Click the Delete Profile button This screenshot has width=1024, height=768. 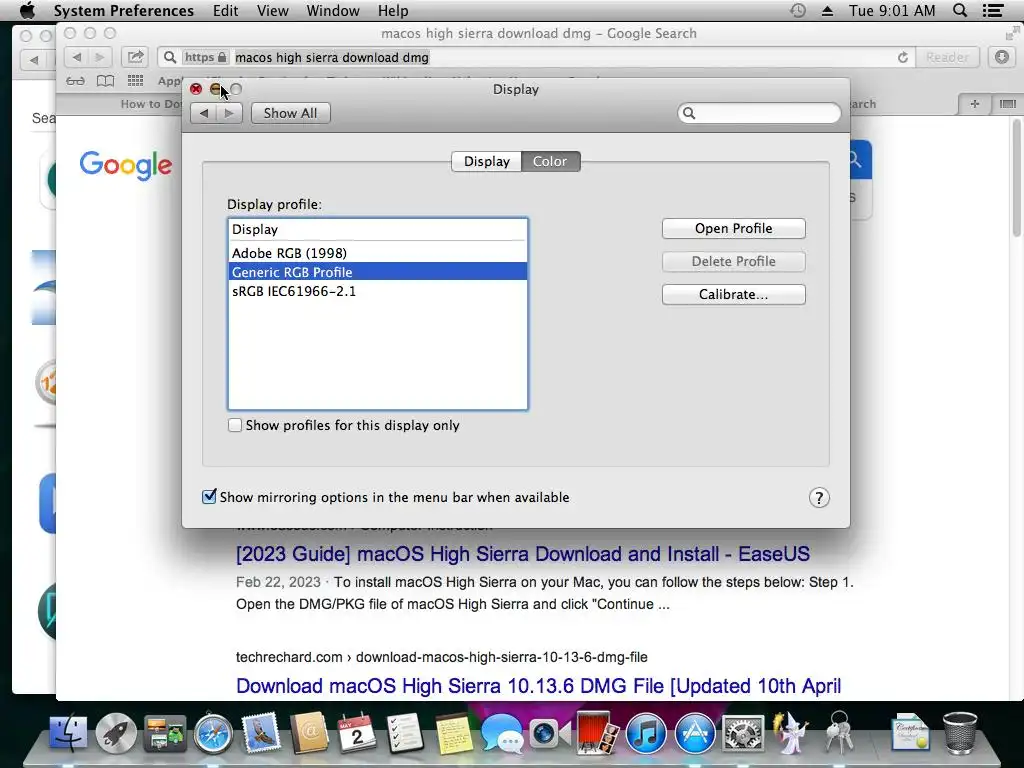click(x=733, y=261)
